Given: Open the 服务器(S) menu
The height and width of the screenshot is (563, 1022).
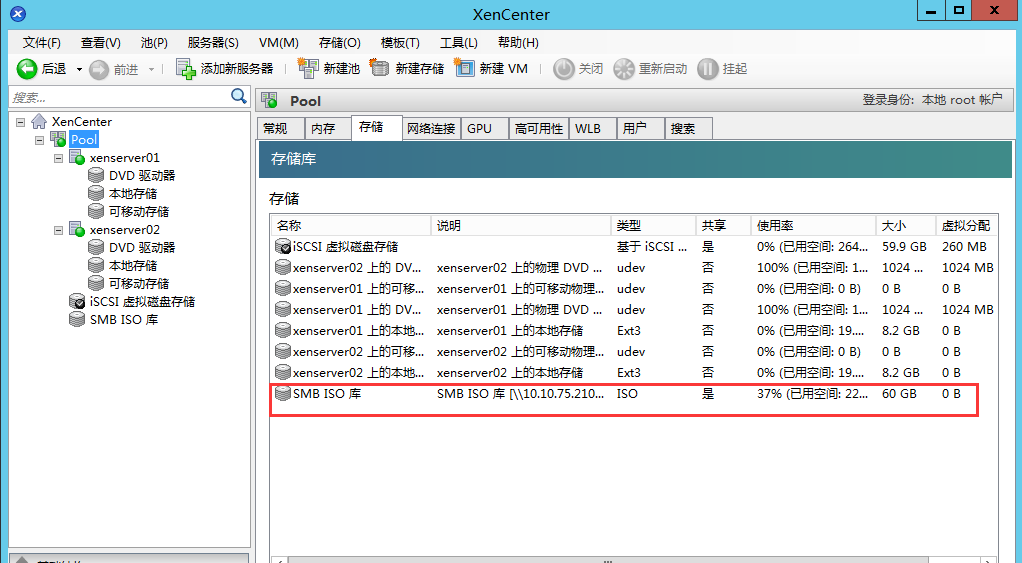Looking at the screenshot, I should [x=213, y=42].
